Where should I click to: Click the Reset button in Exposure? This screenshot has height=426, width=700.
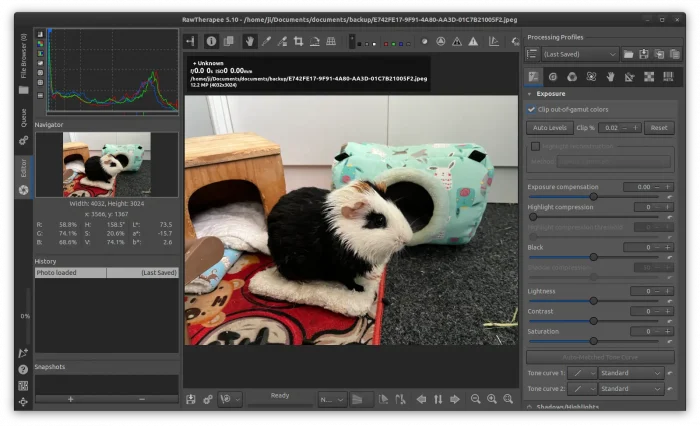click(658, 128)
